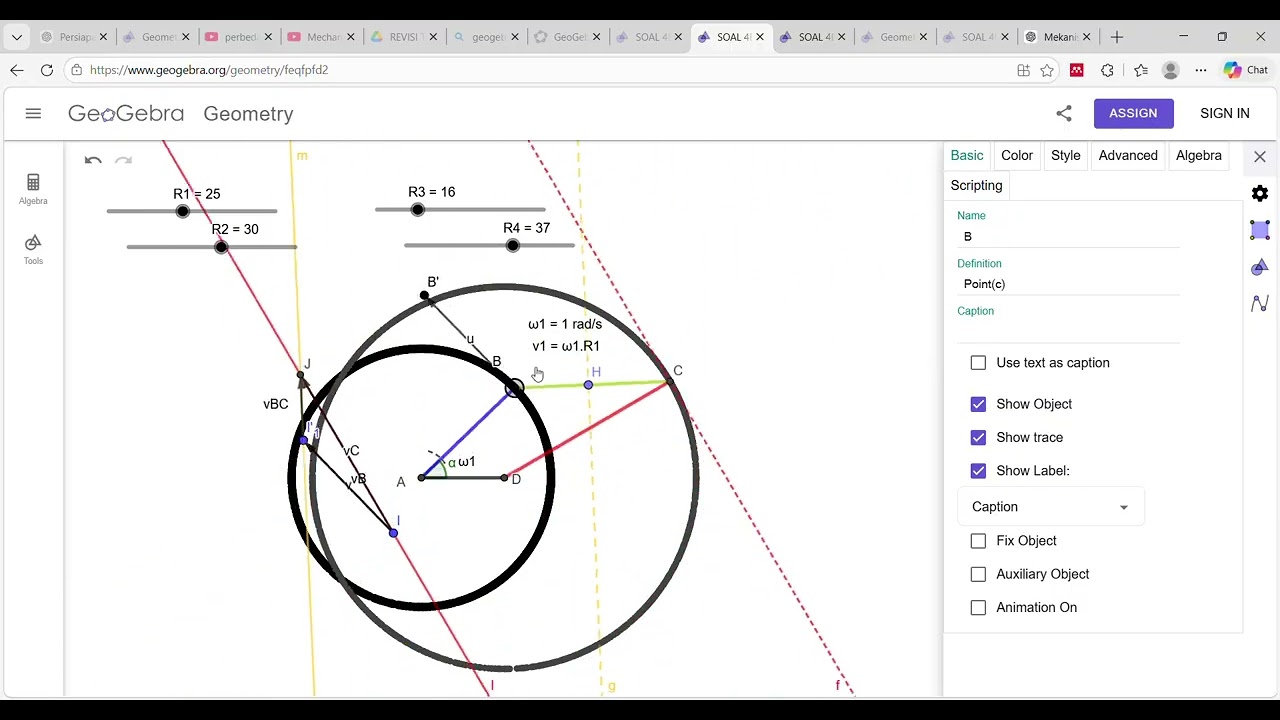Open the graphics view properties icon
The width and height of the screenshot is (1280, 720).
point(1260,230)
